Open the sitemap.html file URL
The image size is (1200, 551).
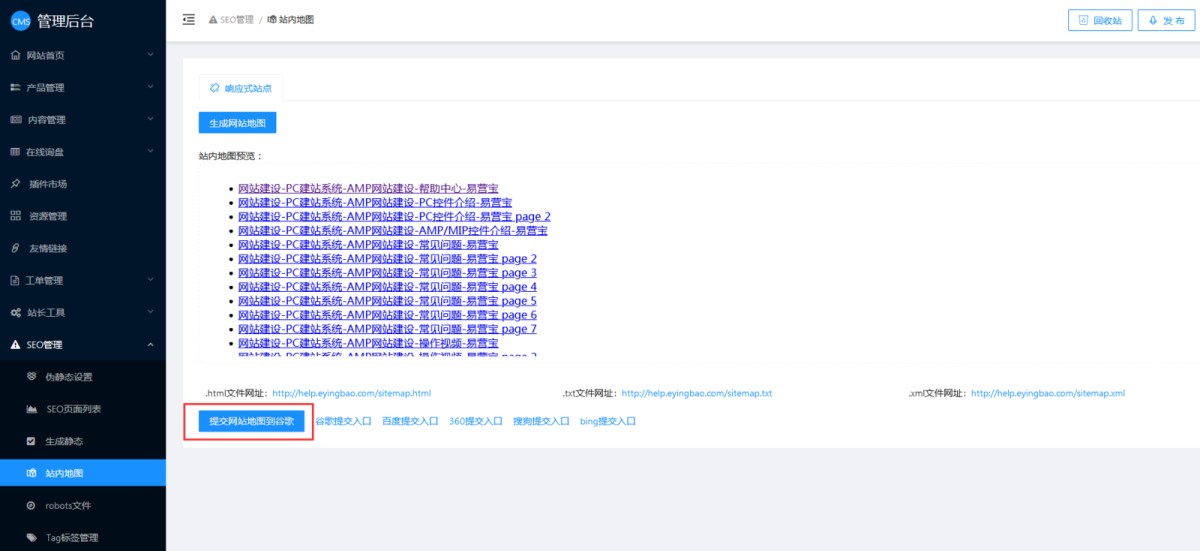point(351,393)
